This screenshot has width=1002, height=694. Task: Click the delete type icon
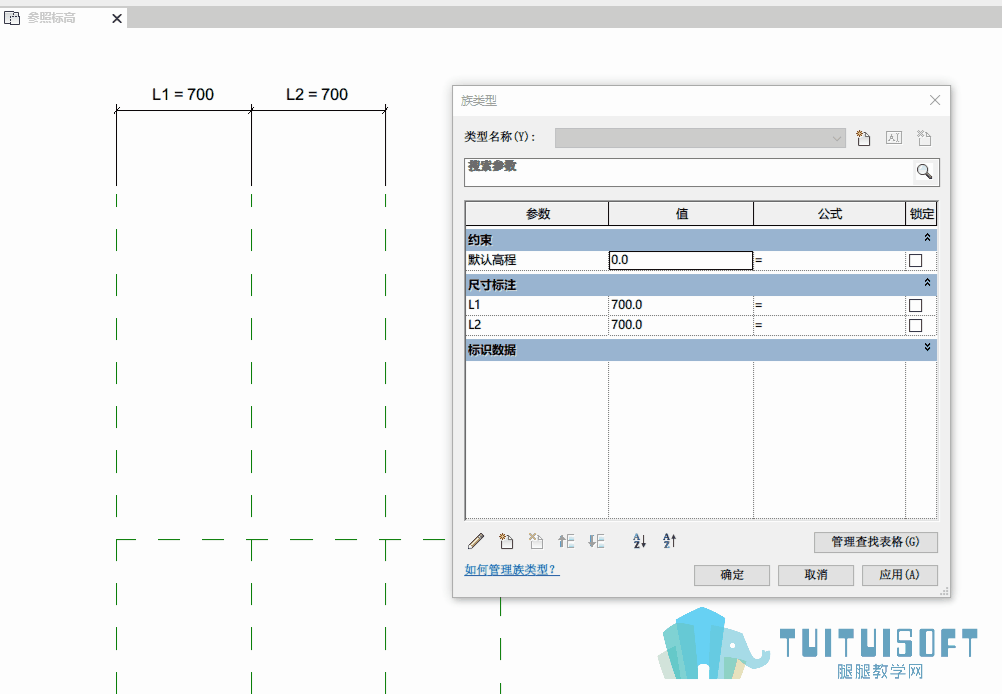click(924, 137)
